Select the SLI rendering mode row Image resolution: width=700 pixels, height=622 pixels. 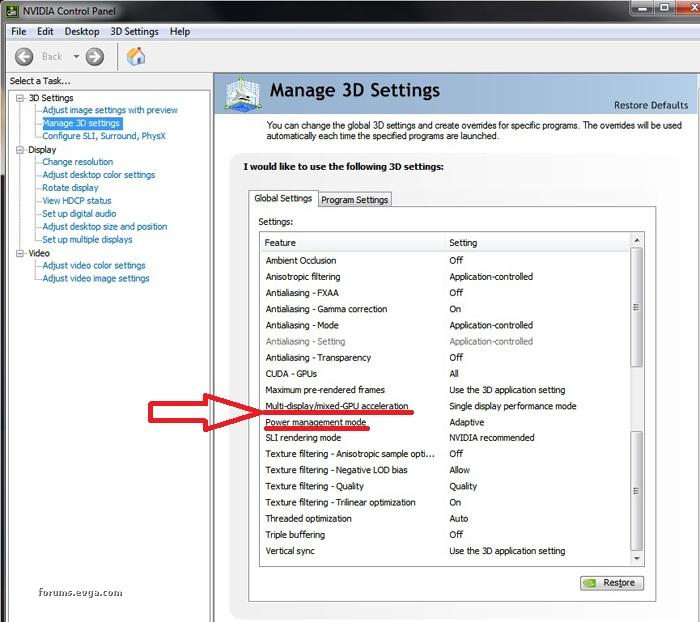(x=445, y=438)
